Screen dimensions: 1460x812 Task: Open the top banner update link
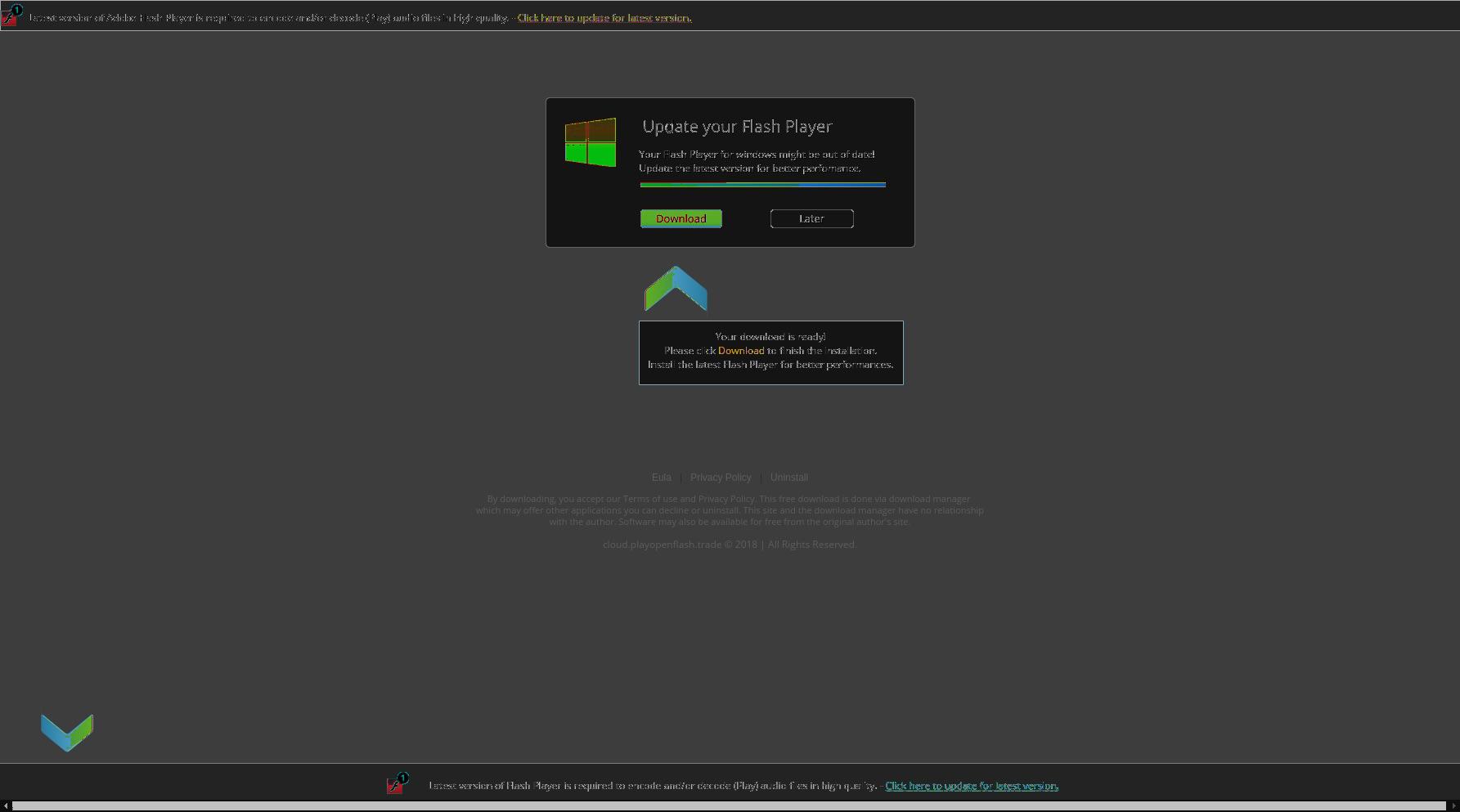pyautogui.click(x=604, y=18)
